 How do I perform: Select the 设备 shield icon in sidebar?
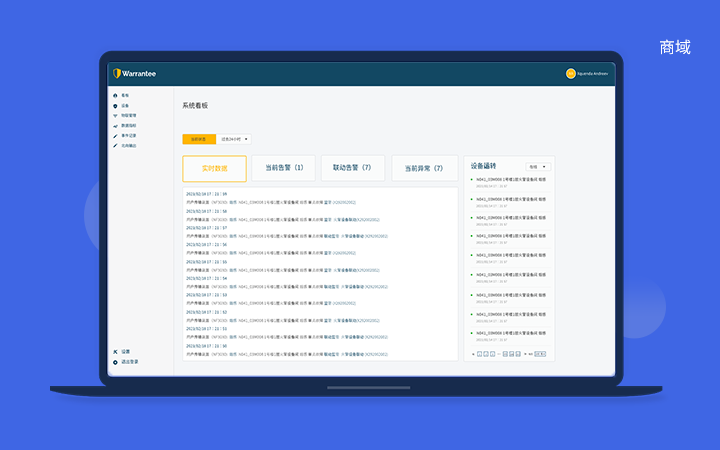116,105
